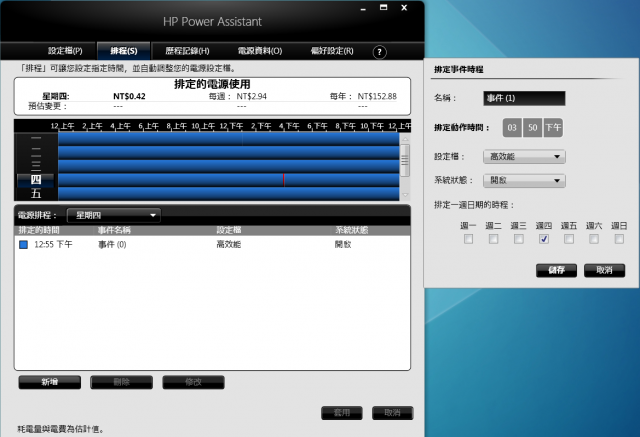
Task: Click the 系統狀態 column header in list
Action: tap(351, 230)
